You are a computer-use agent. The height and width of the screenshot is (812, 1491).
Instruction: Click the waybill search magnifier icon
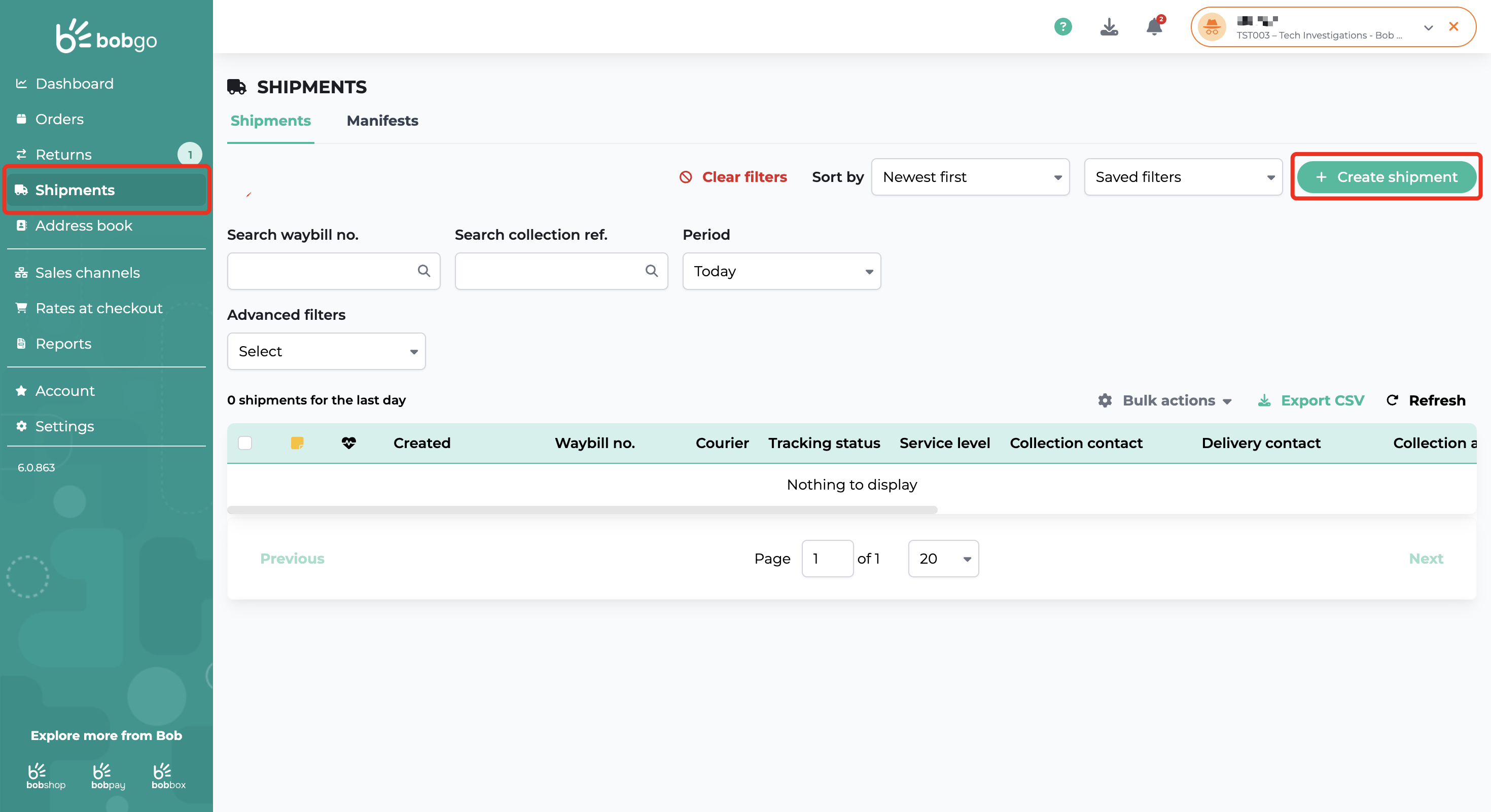[x=423, y=271]
